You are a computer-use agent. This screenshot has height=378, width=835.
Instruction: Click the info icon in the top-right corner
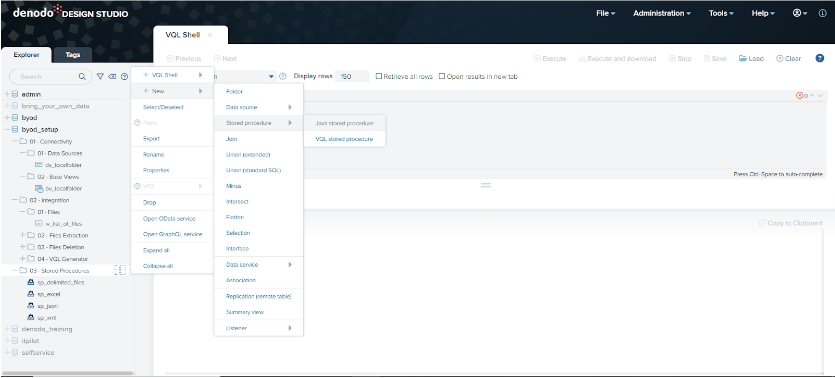(823, 13)
